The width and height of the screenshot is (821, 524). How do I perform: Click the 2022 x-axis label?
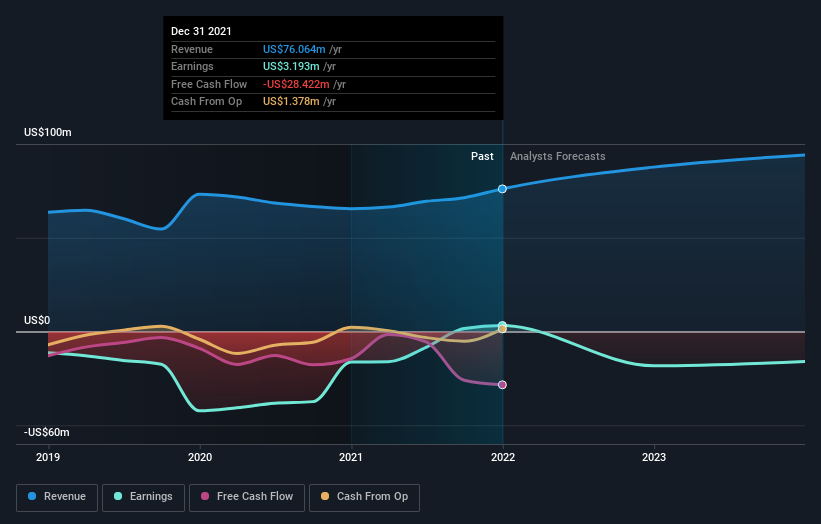[x=503, y=457]
